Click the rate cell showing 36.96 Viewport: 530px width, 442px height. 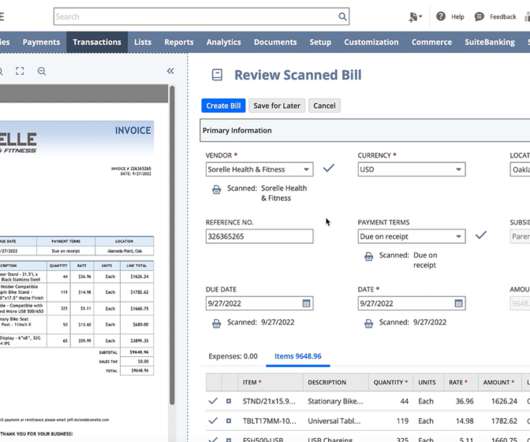click(464, 401)
